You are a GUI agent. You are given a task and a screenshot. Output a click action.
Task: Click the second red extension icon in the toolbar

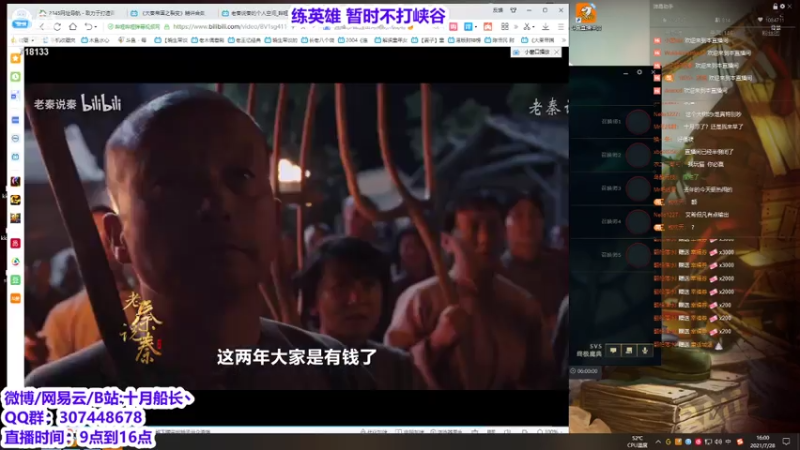coord(488,27)
